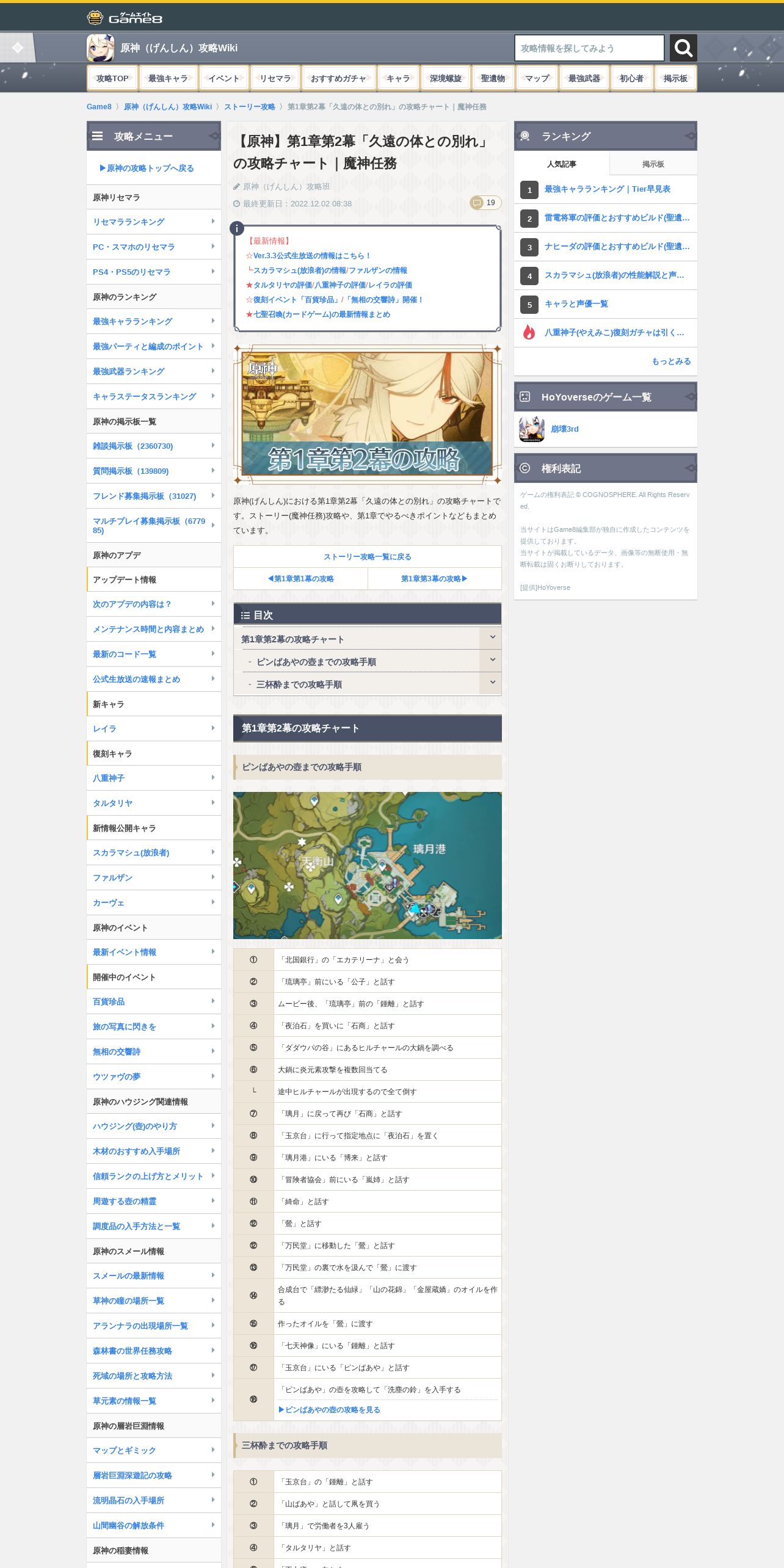Click キャラと声優一覧 ranking link
The height and width of the screenshot is (1568, 784).
tap(576, 304)
